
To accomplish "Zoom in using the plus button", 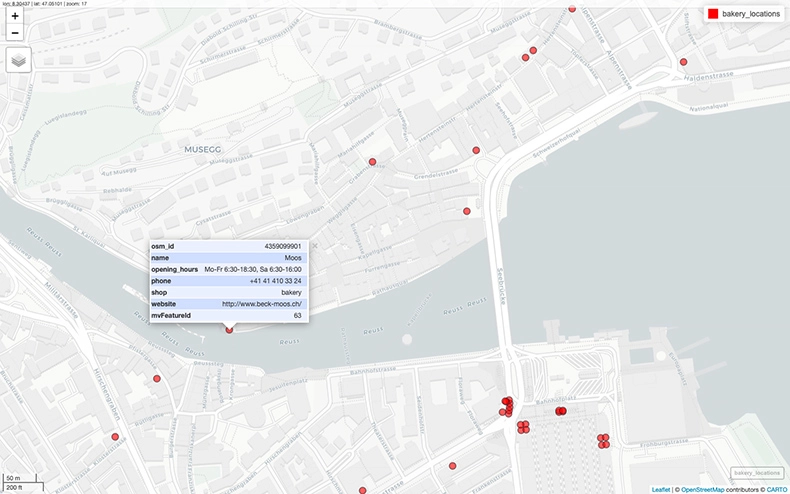I will click(15, 17).
